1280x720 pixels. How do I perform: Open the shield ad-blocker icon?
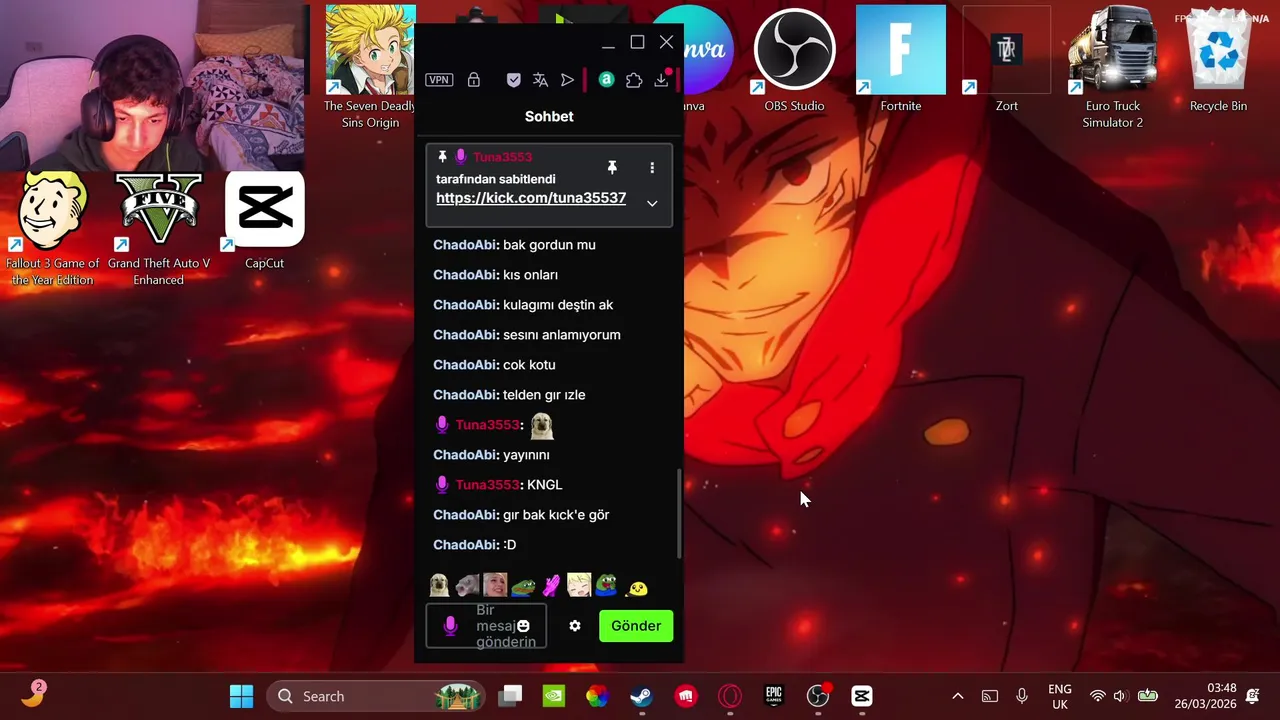click(x=513, y=80)
